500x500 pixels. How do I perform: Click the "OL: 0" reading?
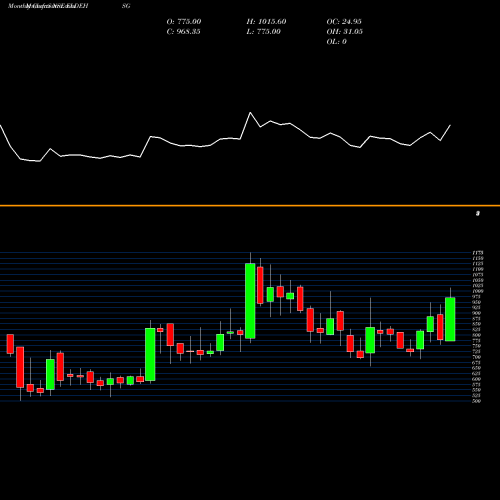[337, 42]
